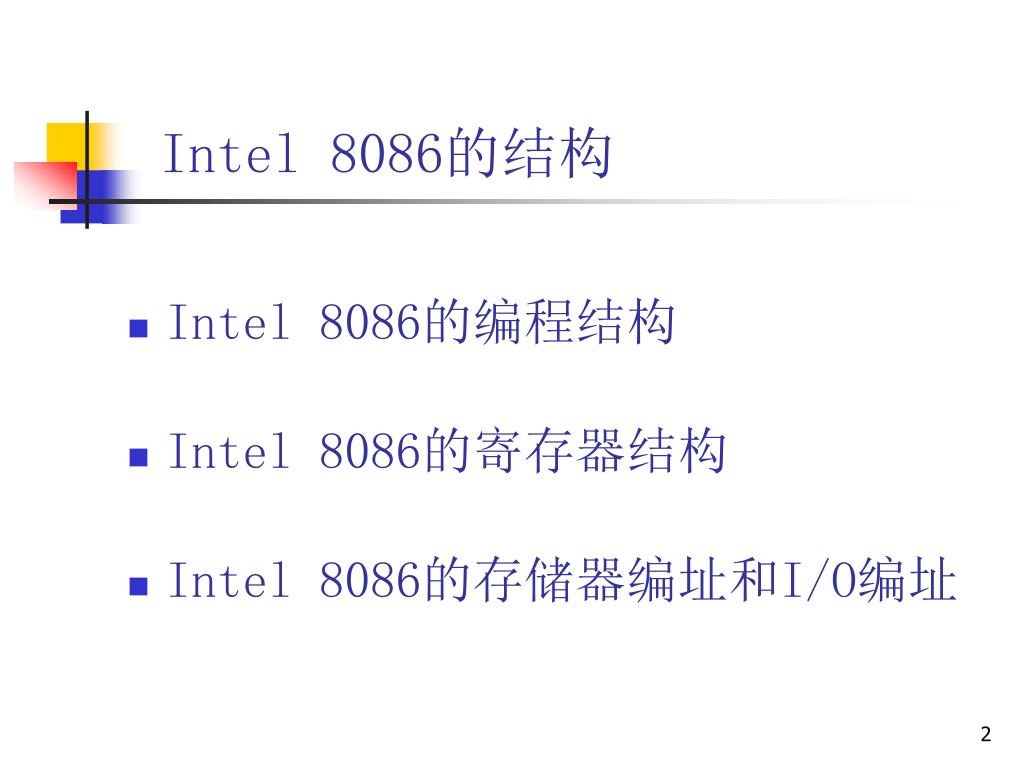Click the vertical black line in title decoration
The width and height of the screenshot is (1024, 768).
pyautogui.click(x=87, y=170)
